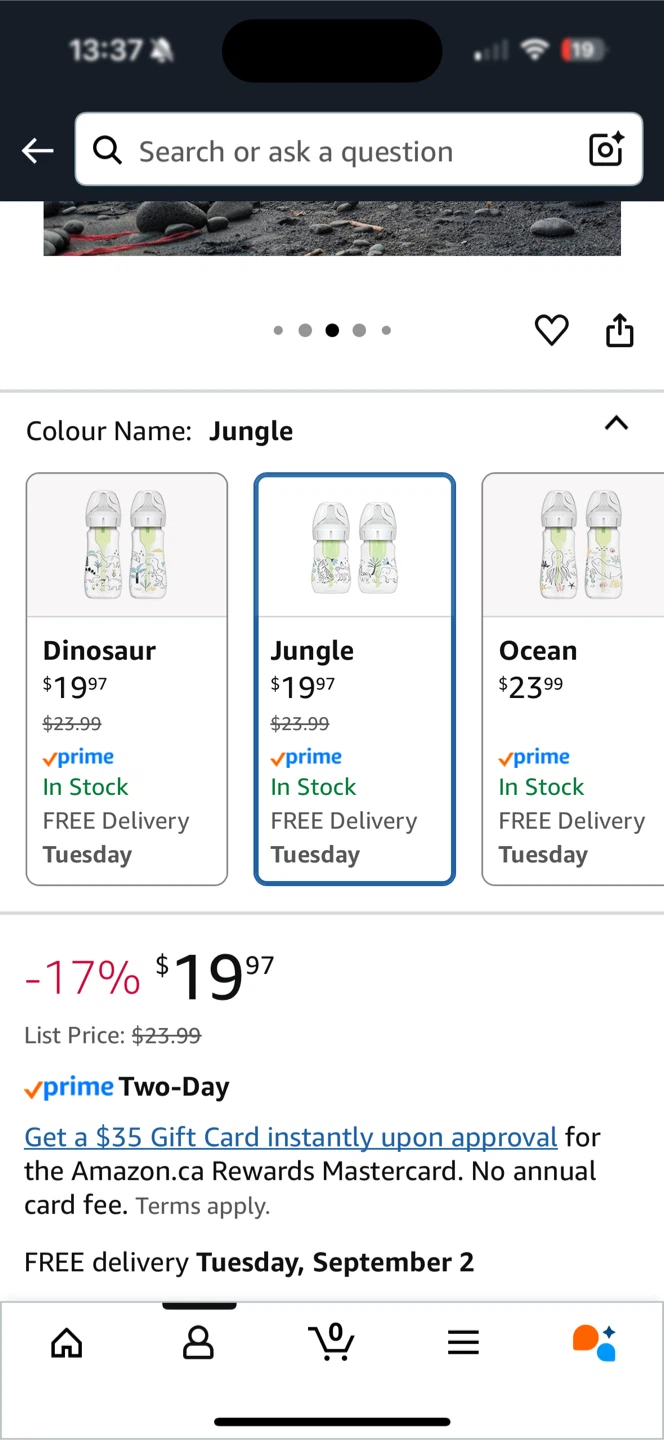
Task: Focus the search or ask field
Action: pyautogui.click(x=359, y=150)
